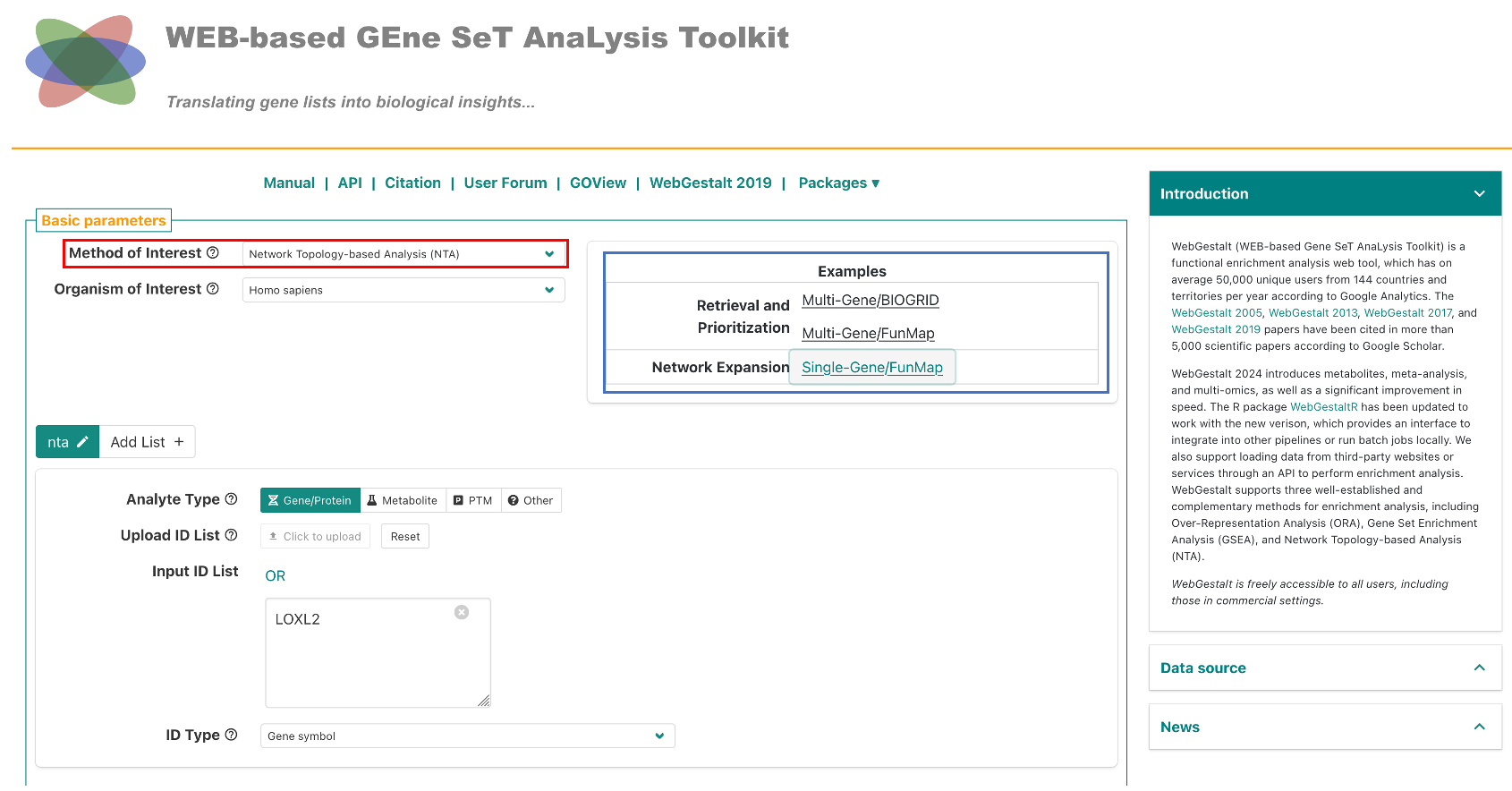
Task: Select the nta list tab
Action: point(67,442)
